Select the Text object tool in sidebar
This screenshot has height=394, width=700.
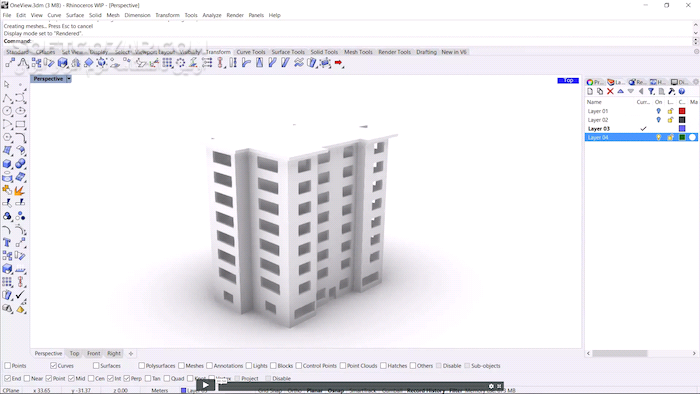point(7,242)
